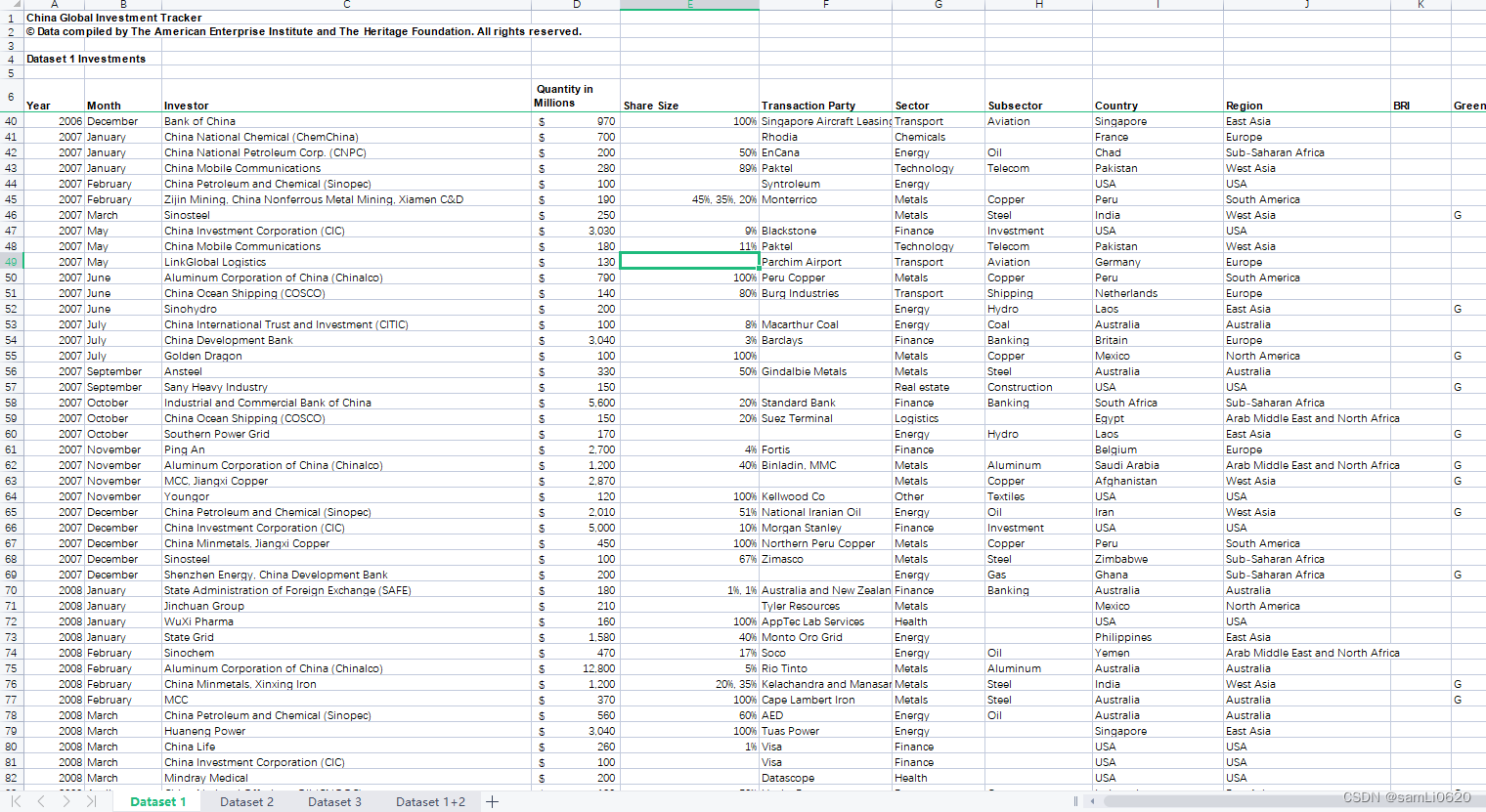Select the Ping An investor cell

(x=346, y=449)
